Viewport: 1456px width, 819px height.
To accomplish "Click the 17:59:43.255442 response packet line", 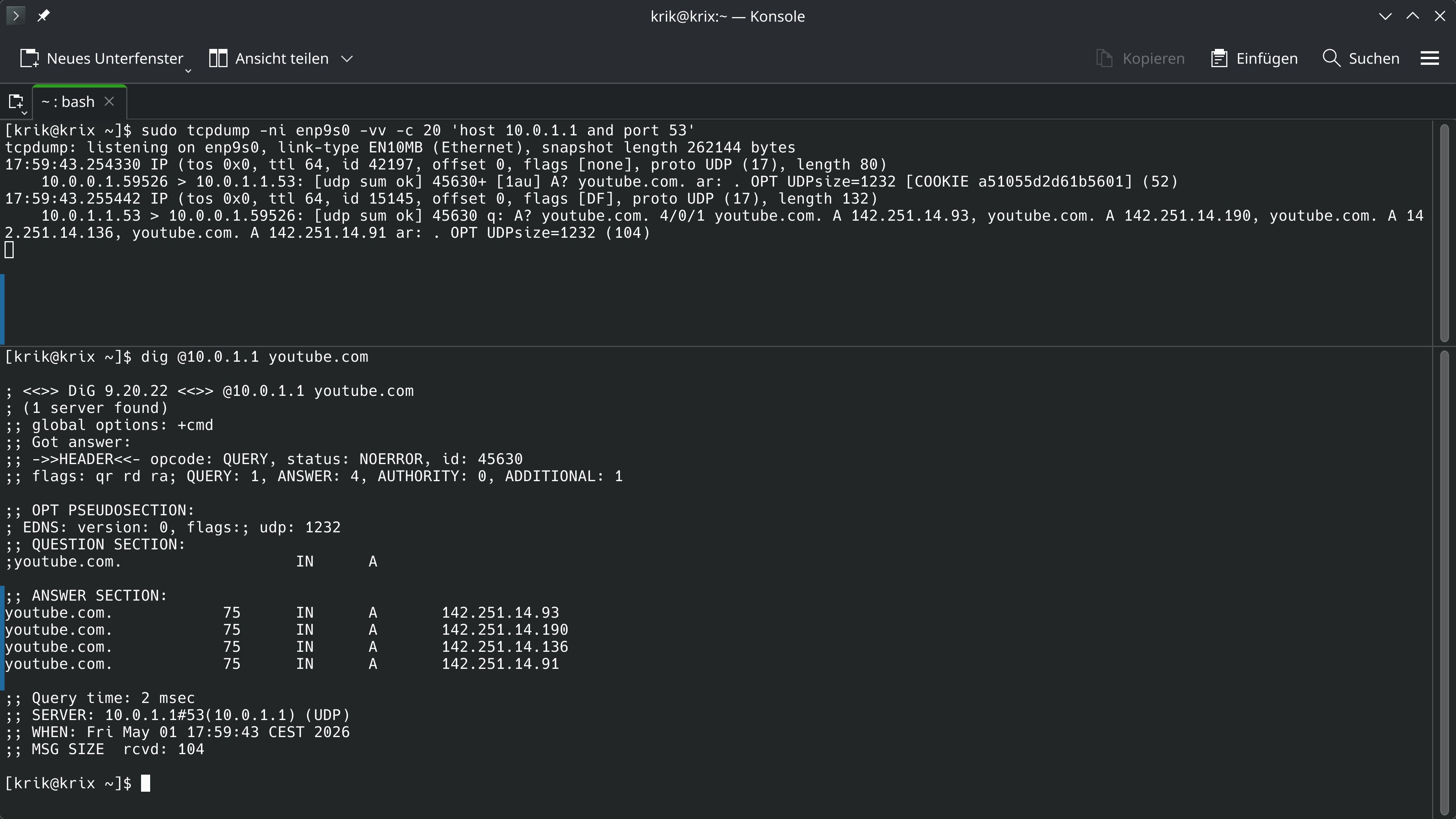I will (441, 198).
